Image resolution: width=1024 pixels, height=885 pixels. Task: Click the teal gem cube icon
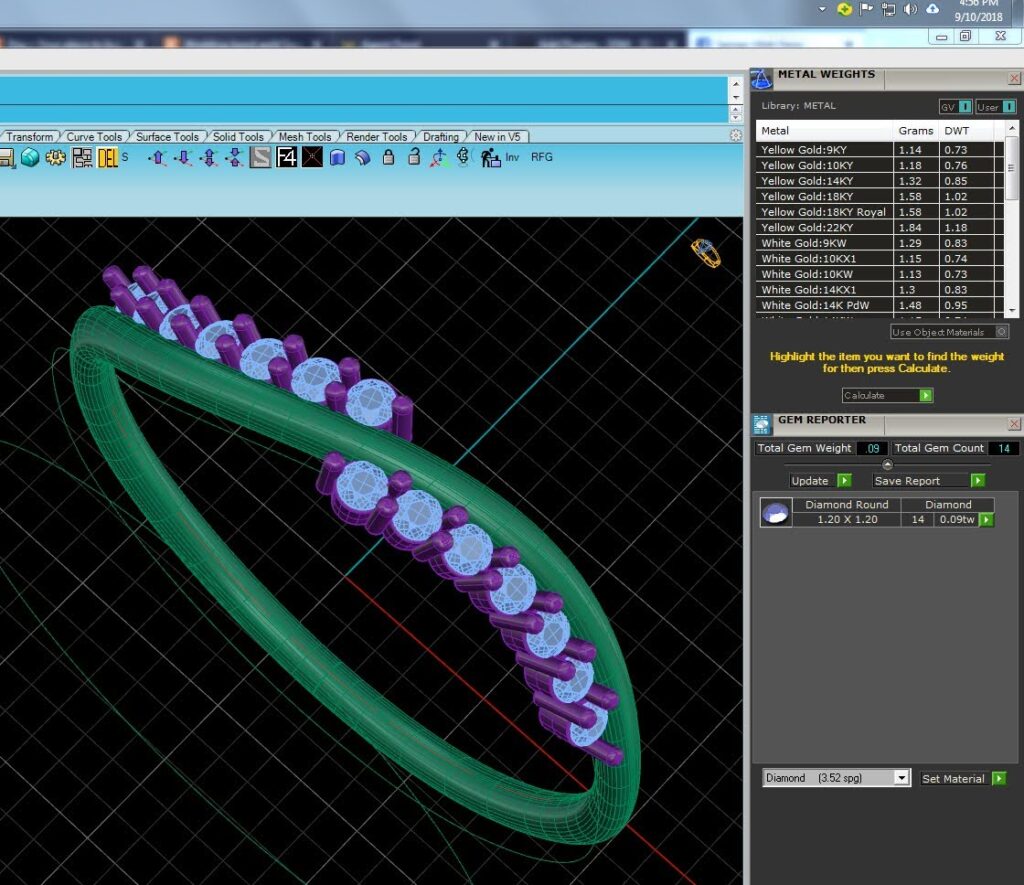click(30, 157)
